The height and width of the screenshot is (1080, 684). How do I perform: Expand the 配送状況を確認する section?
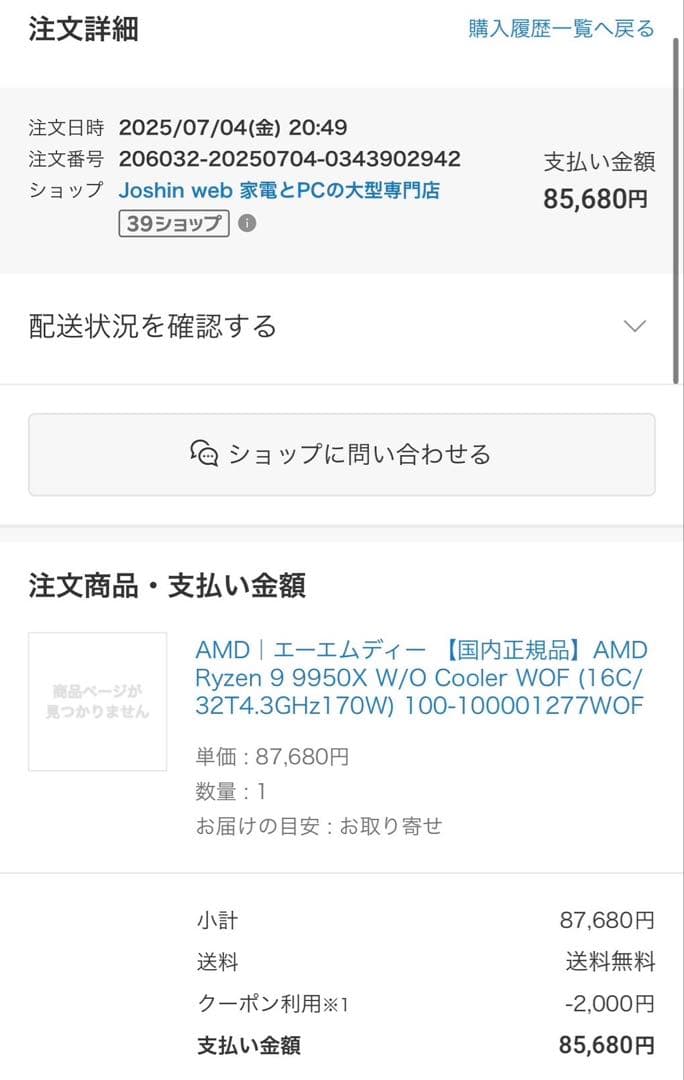click(153, 326)
